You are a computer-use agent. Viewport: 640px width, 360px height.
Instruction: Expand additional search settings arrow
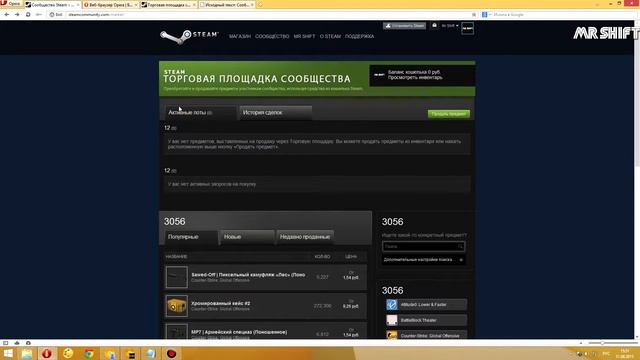point(461,260)
